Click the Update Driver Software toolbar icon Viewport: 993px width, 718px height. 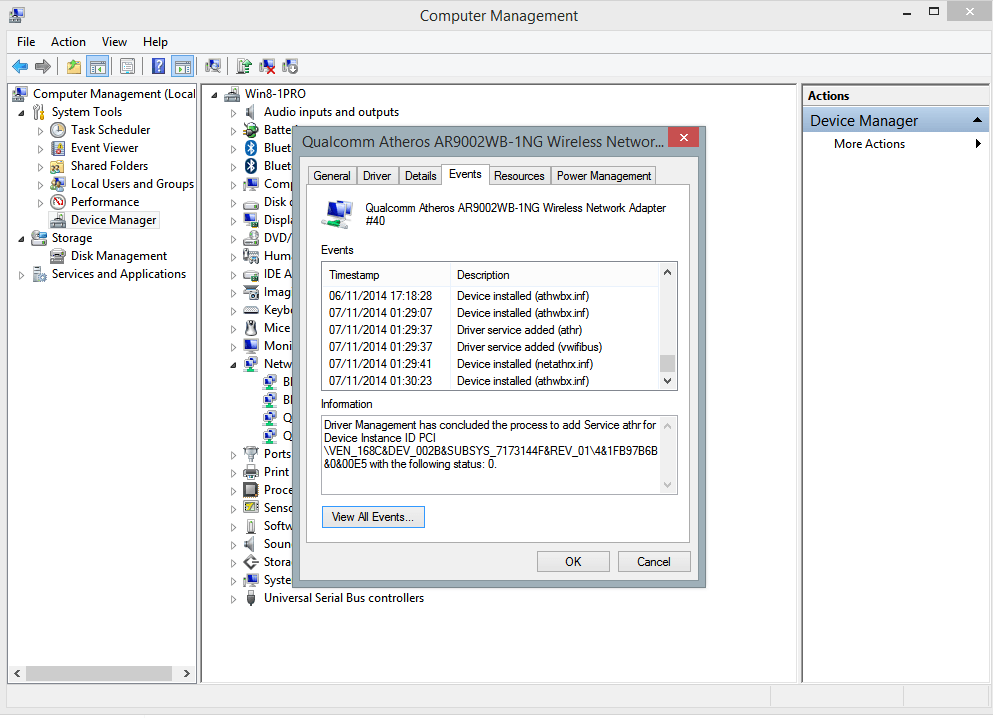(243, 66)
